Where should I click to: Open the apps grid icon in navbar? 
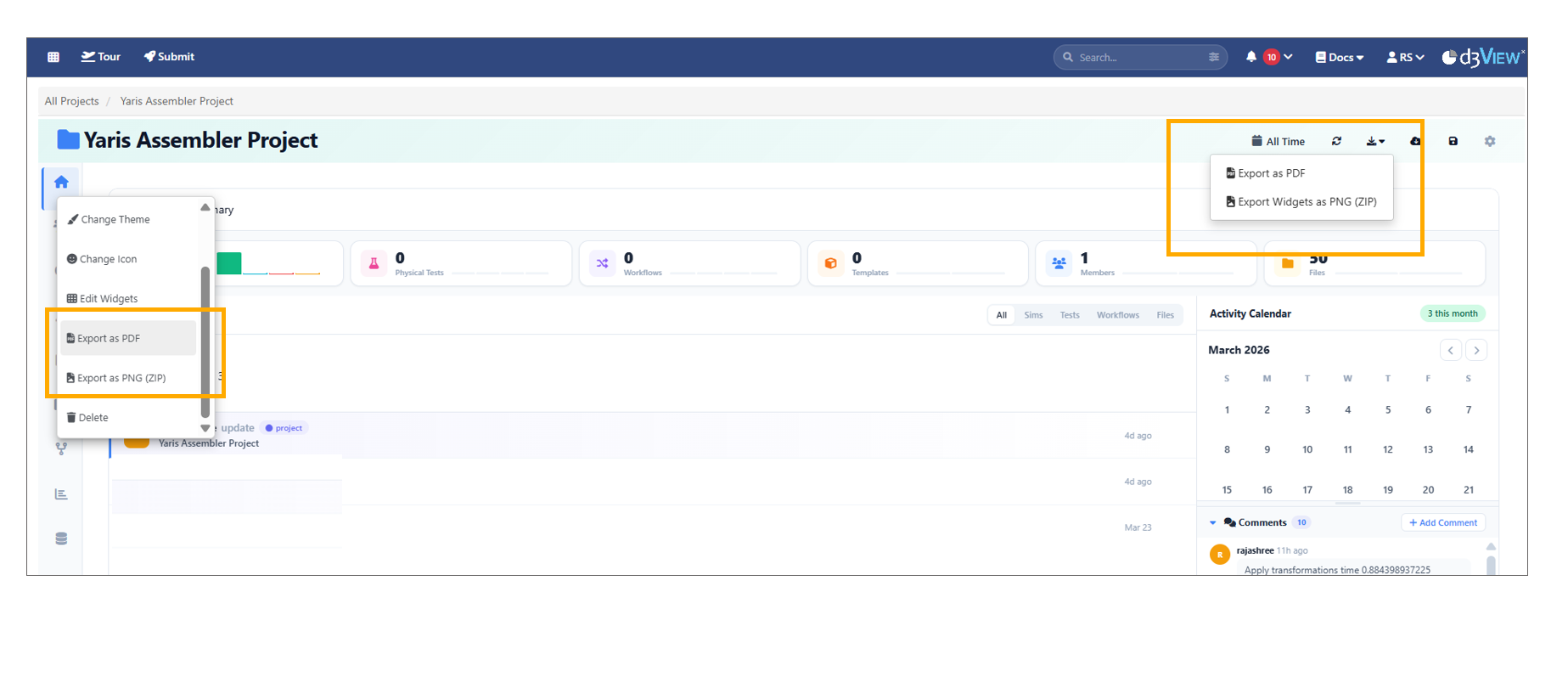pos(53,57)
